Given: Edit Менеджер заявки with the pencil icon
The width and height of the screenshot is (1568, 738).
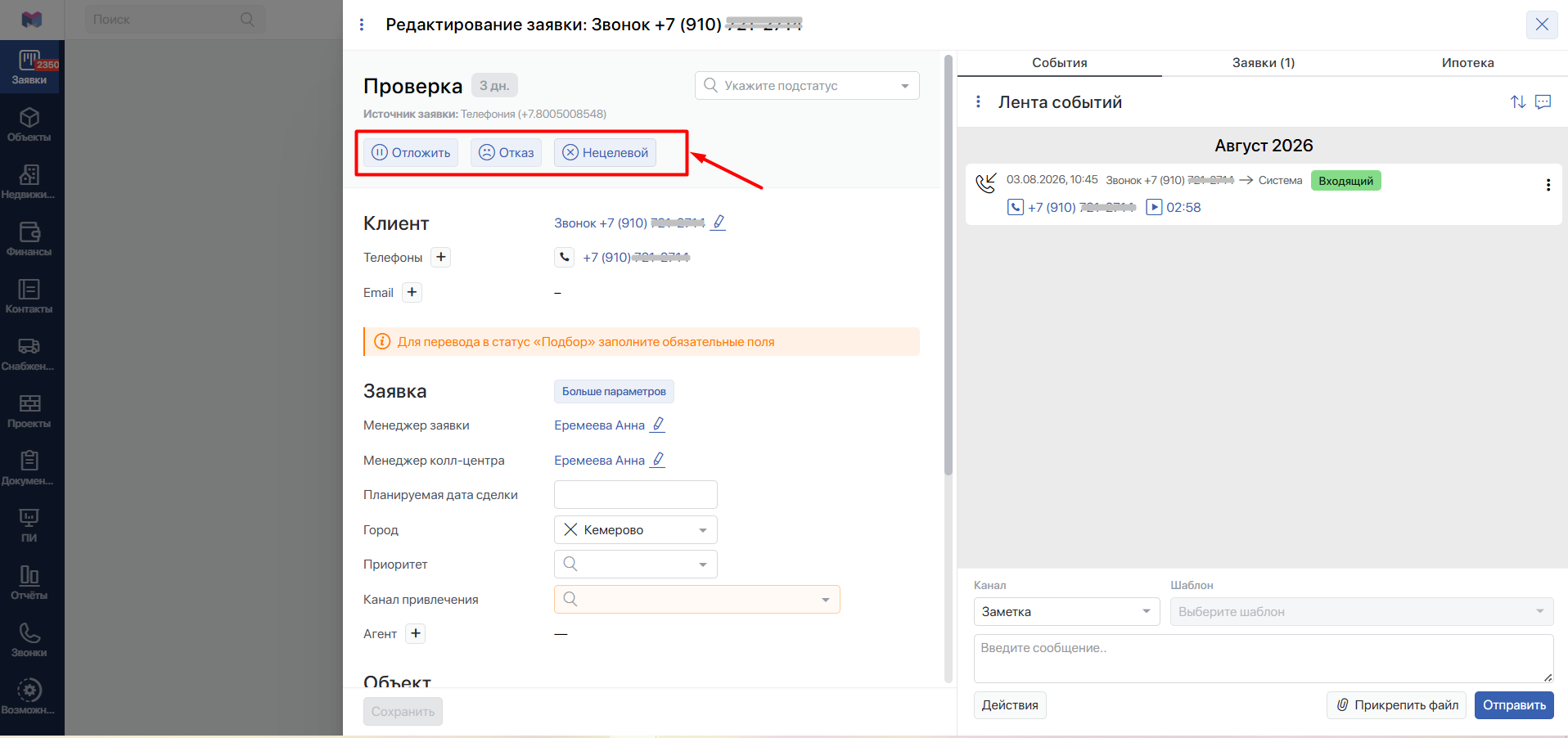Looking at the screenshot, I should pos(658,425).
